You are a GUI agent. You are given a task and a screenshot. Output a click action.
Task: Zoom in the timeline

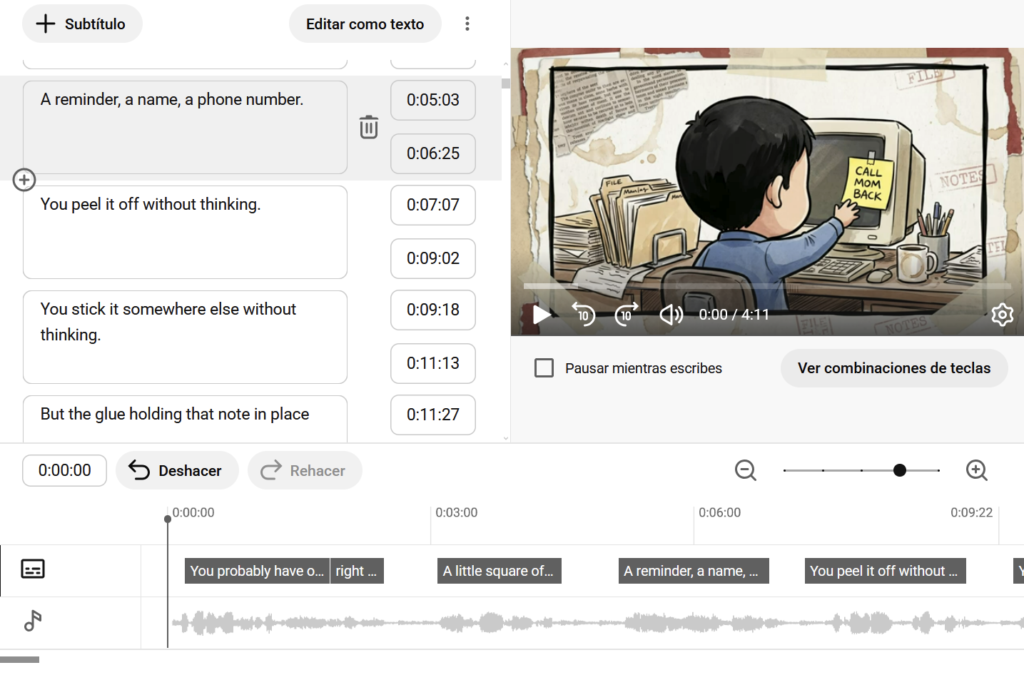click(x=976, y=470)
